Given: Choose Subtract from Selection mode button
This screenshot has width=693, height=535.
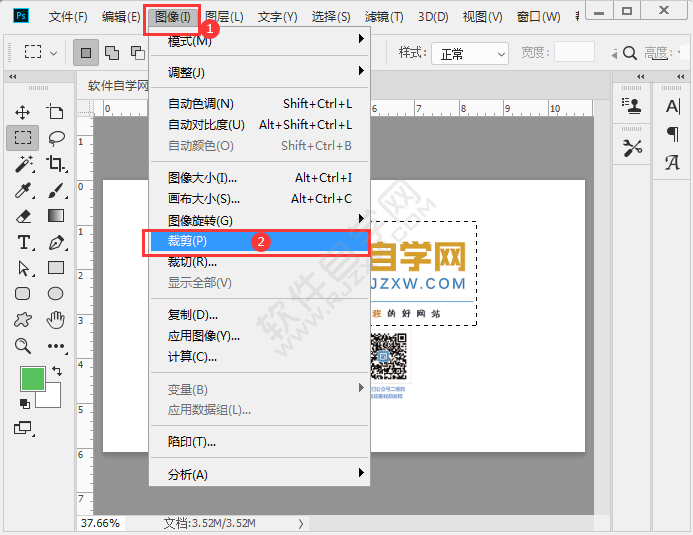Looking at the screenshot, I should point(138,53).
